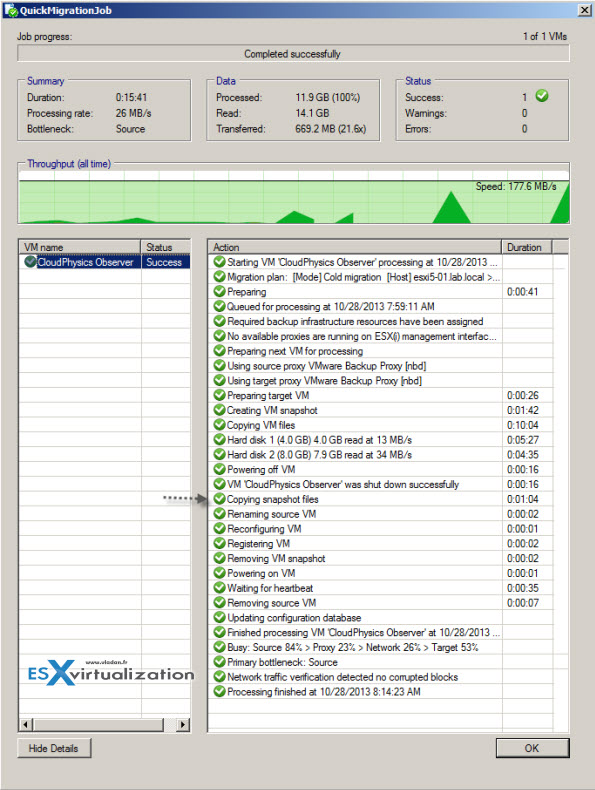Click the QuickMigrationJob title bar icon
The image size is (595, 790).
pos(11,10)
